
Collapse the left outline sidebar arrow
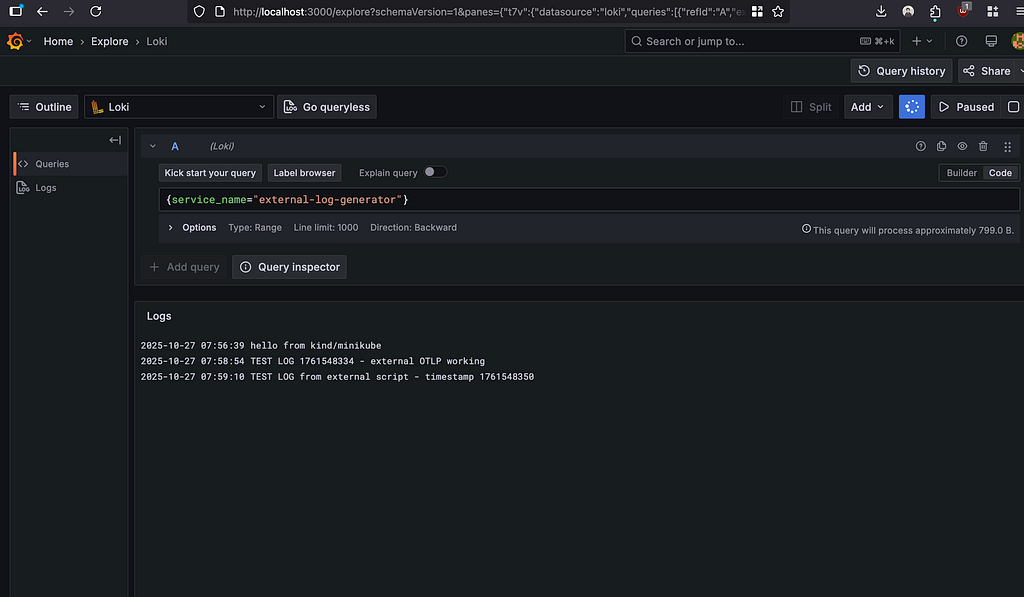tap(115, 140)
